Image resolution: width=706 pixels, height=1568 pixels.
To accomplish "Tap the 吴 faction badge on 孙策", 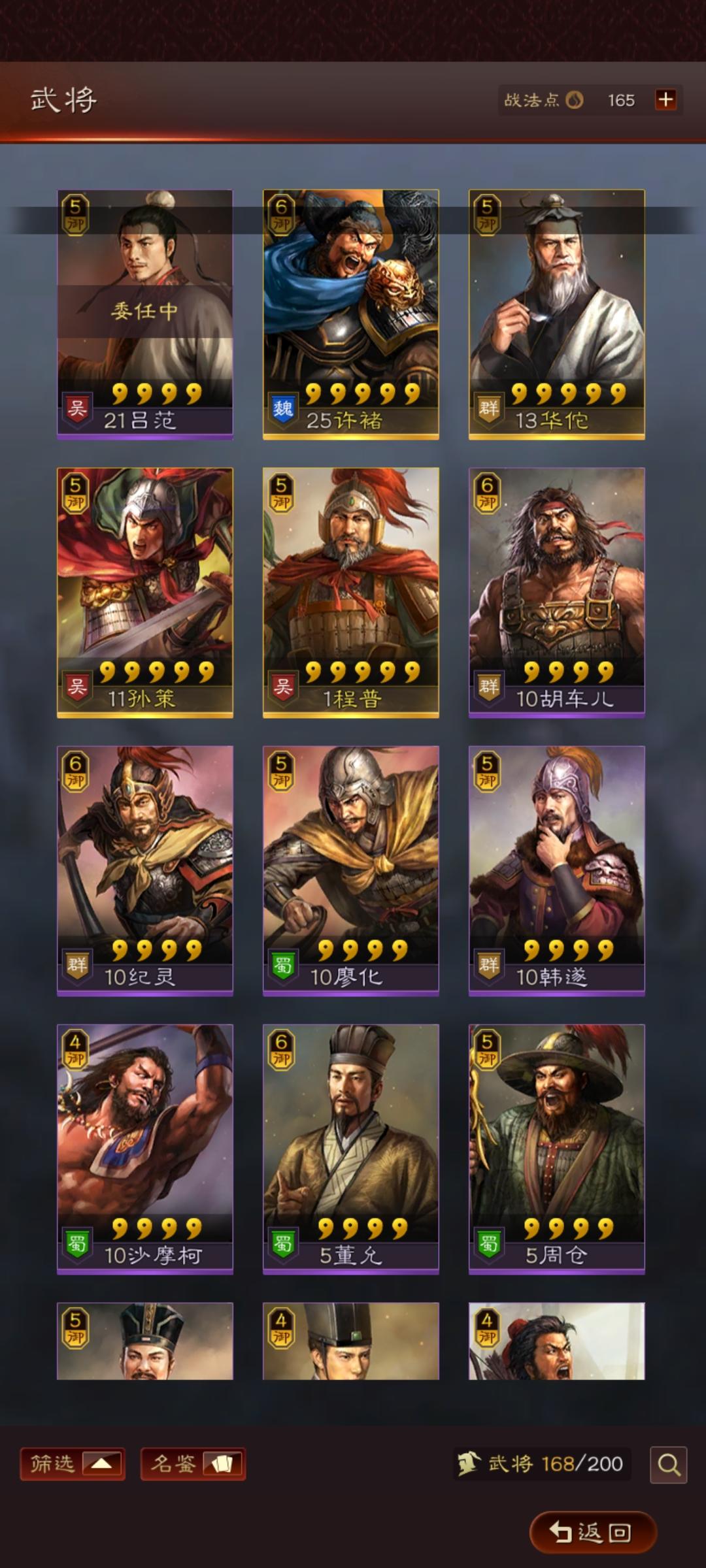I will pyautogui.click(x=77, y=687).
